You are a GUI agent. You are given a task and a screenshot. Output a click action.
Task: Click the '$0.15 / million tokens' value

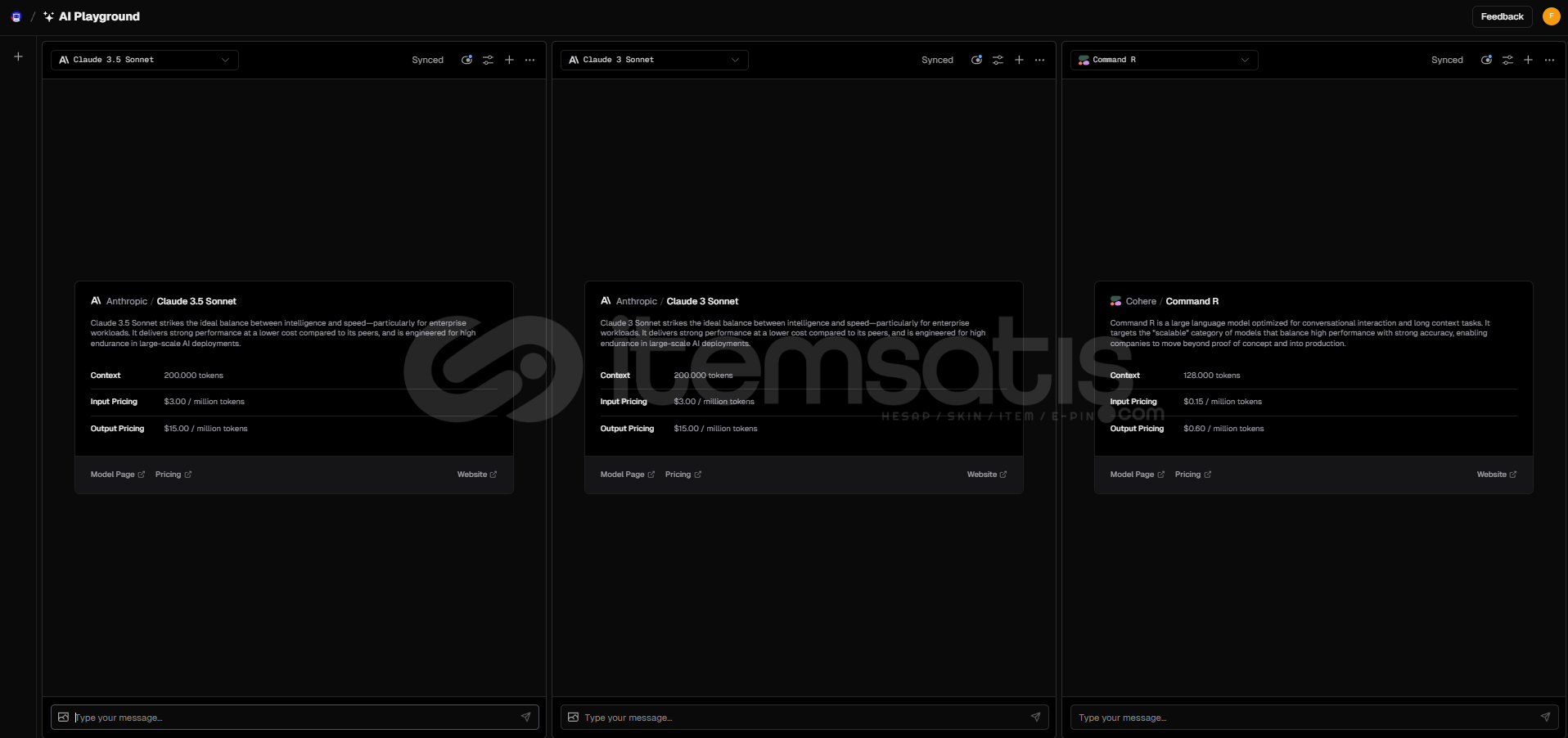pyautogui.click(x=1223, y=402)
